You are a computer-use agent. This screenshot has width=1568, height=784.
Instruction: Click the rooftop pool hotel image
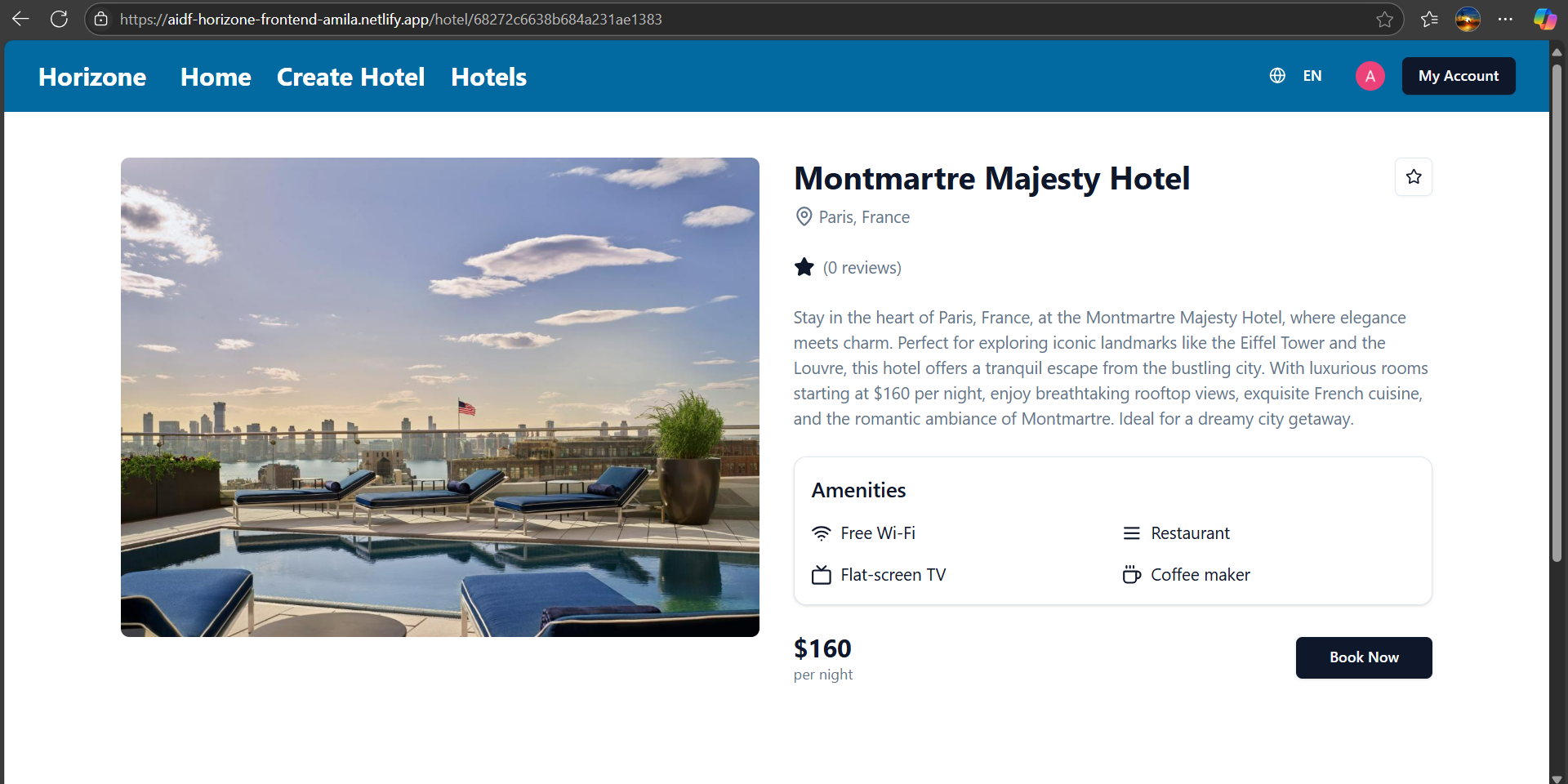tap(439, 397)
